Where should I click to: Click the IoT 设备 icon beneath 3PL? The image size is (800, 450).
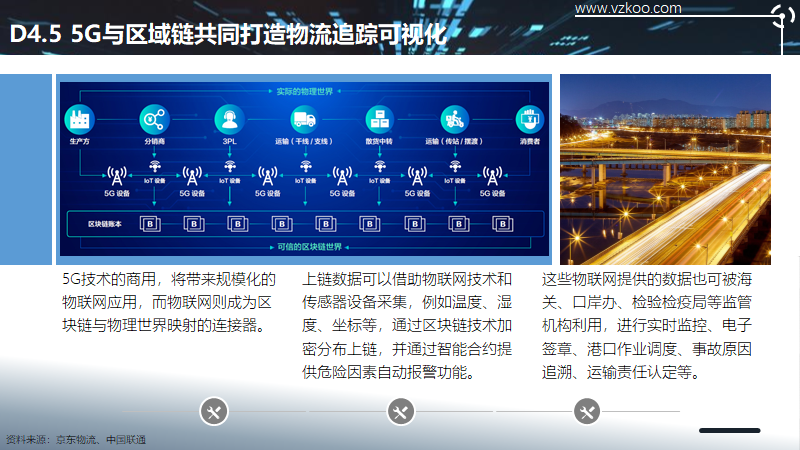click(230, 166)
